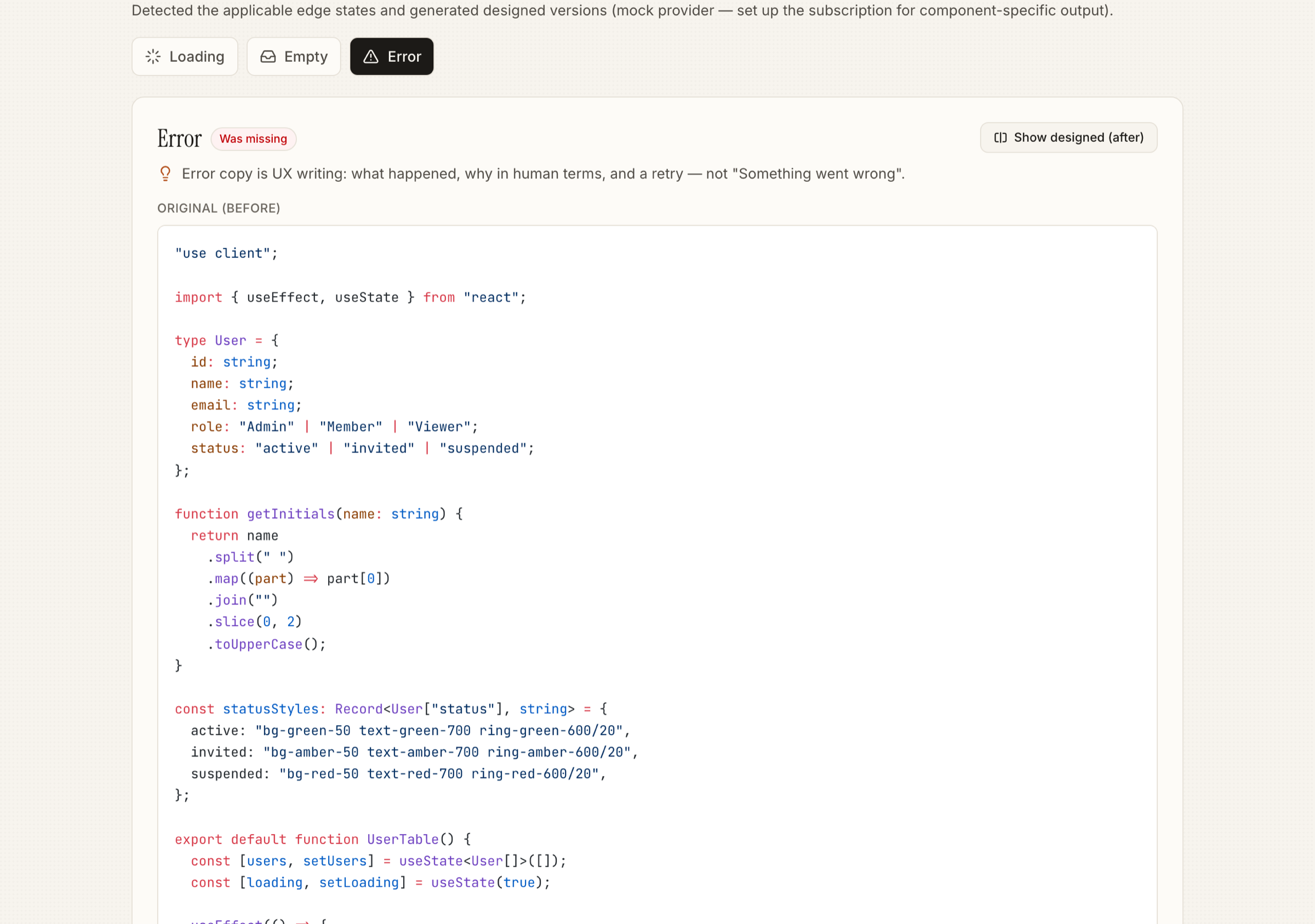The height and width of the screenshot is (924, 1315).
Task: Click the status: "active" | "invited" line
Action: [363, 449]
